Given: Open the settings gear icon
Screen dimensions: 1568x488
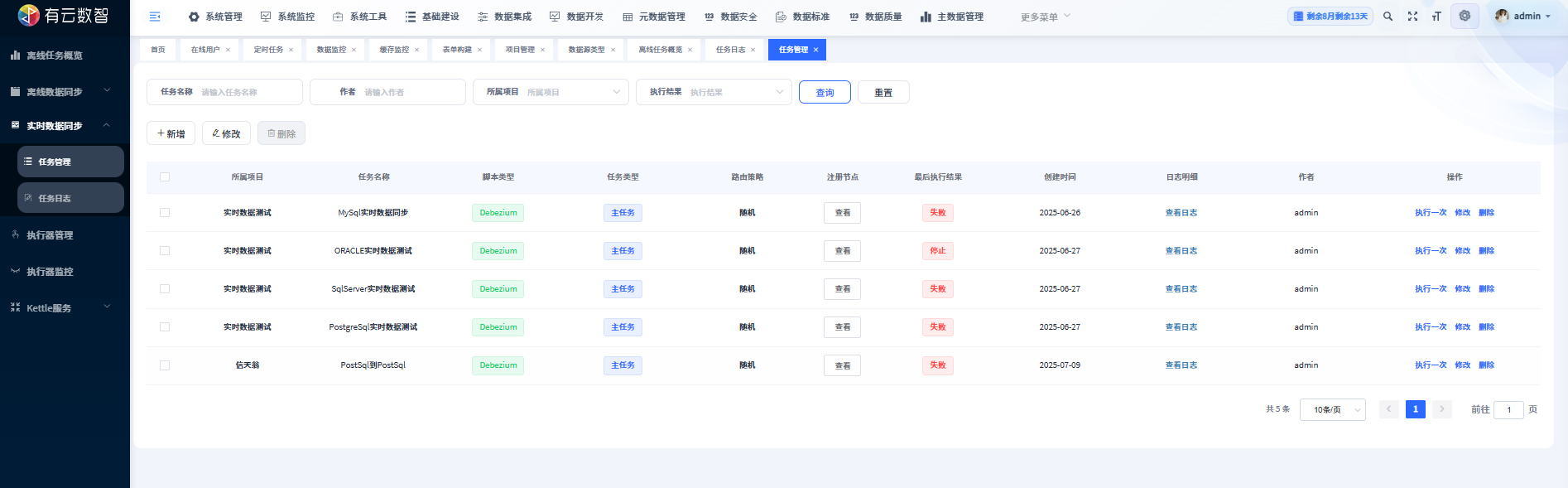Looking at the screenshot, I should click(1465, 17).
